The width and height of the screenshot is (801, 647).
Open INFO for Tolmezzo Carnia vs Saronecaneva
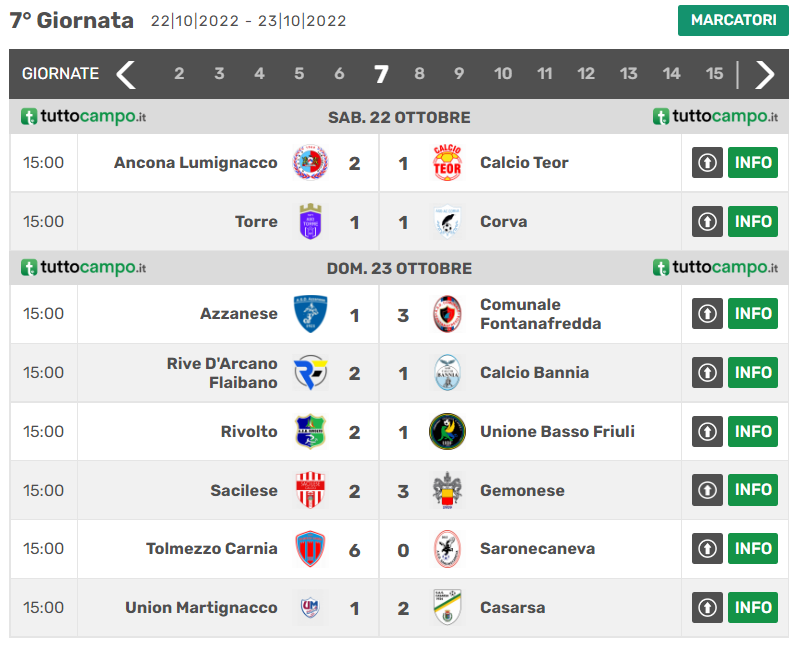tap(753, 549)
